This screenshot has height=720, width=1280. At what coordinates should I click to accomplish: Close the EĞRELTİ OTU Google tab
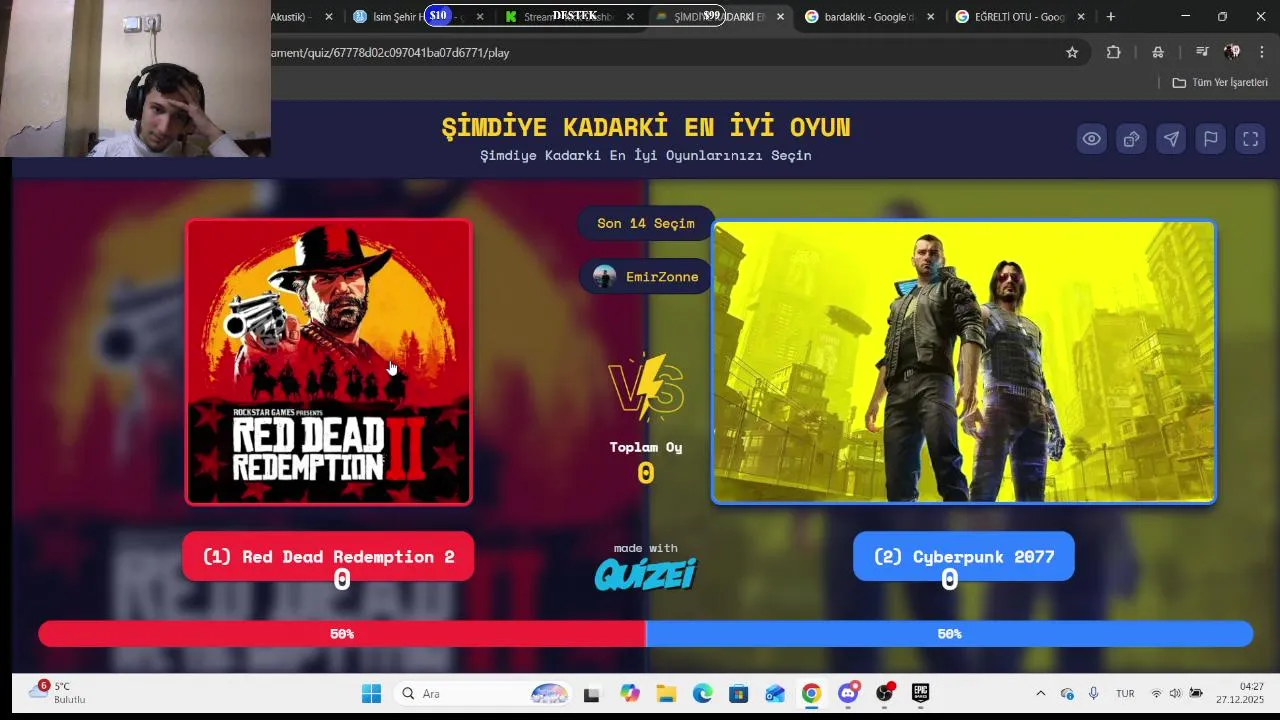click(1081, 17)
